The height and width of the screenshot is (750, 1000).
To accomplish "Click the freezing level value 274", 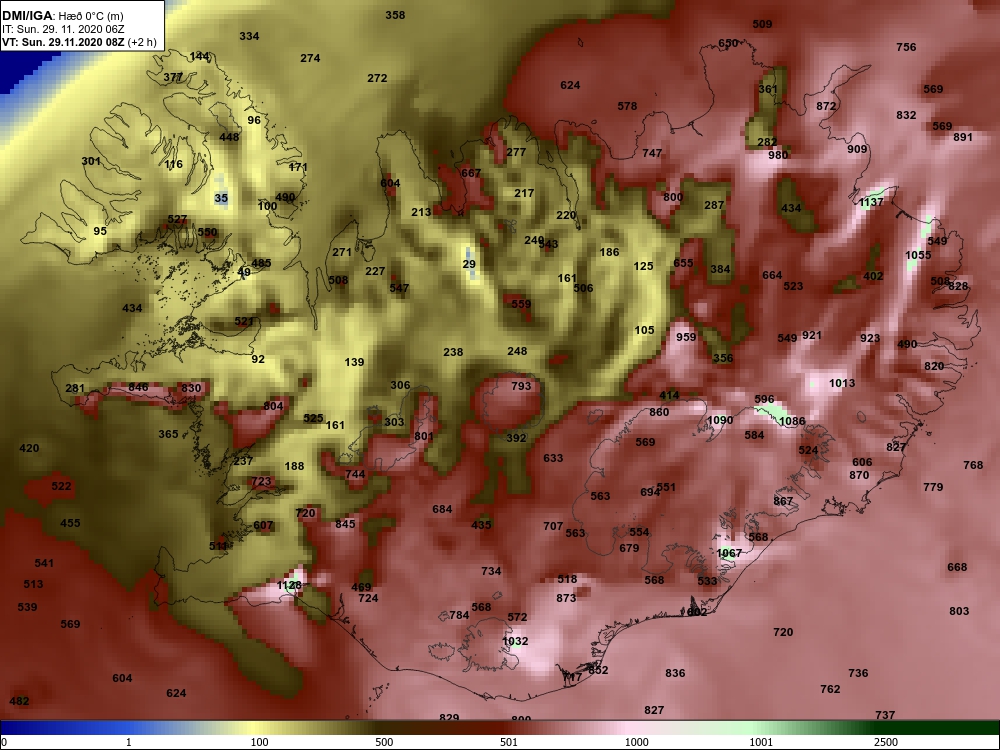I will click(310, 58).
